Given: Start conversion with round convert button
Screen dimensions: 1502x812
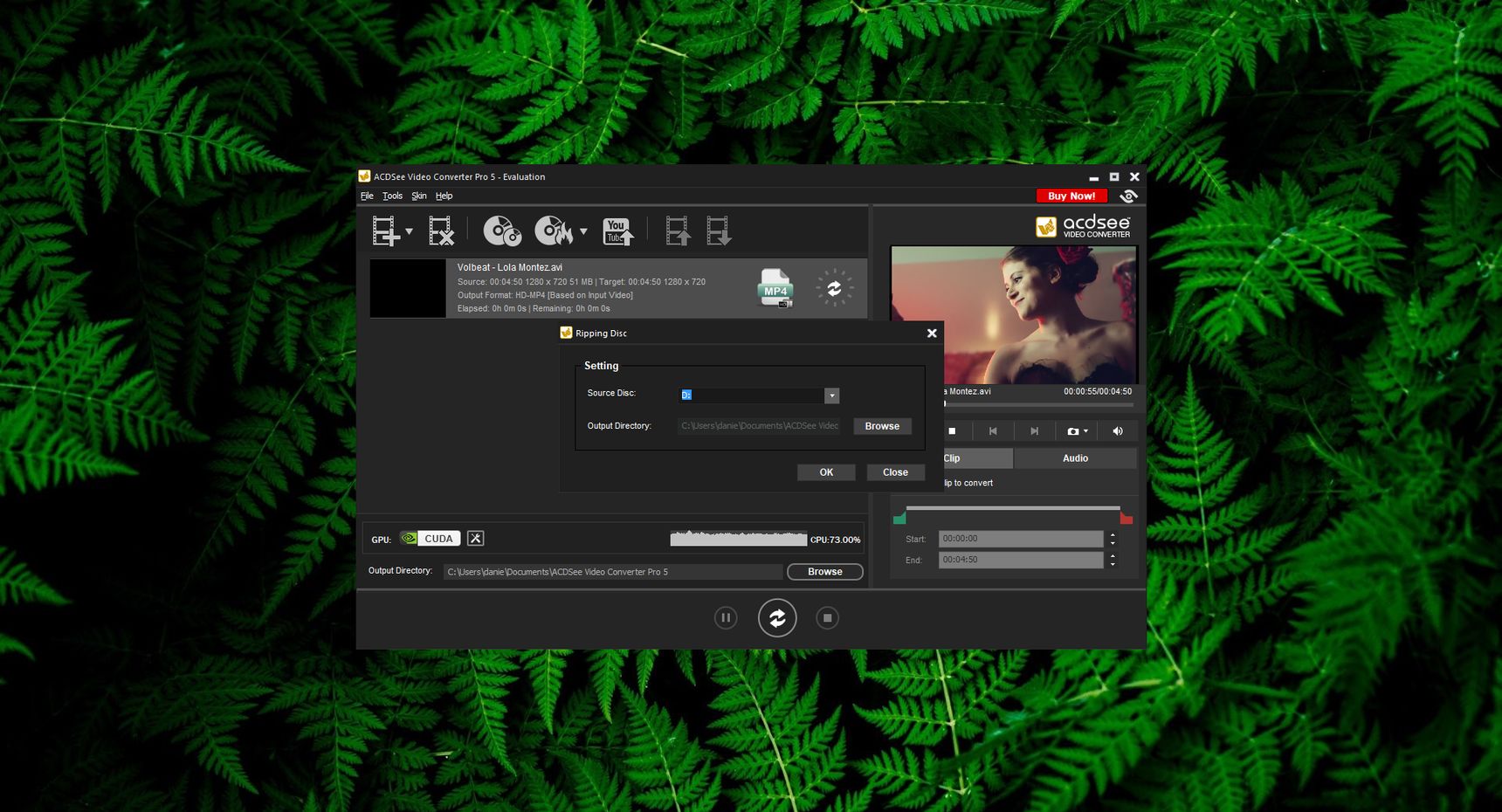Looking at the screenshot, I should [x=777, y=618].
